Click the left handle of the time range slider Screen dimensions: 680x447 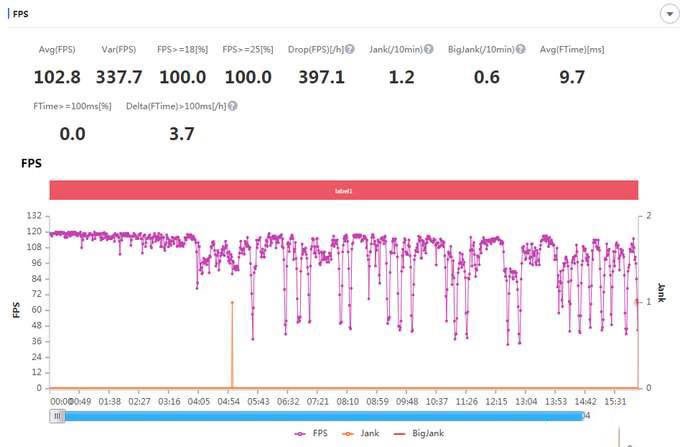pyautogui.click(x=58, y=415)
